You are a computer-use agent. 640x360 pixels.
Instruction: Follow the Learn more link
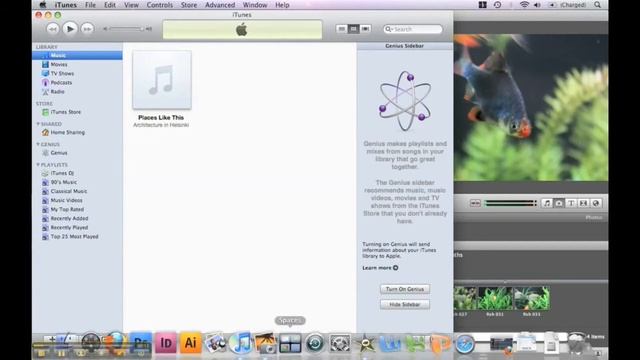pyautogui.click(x=380, y=268)
